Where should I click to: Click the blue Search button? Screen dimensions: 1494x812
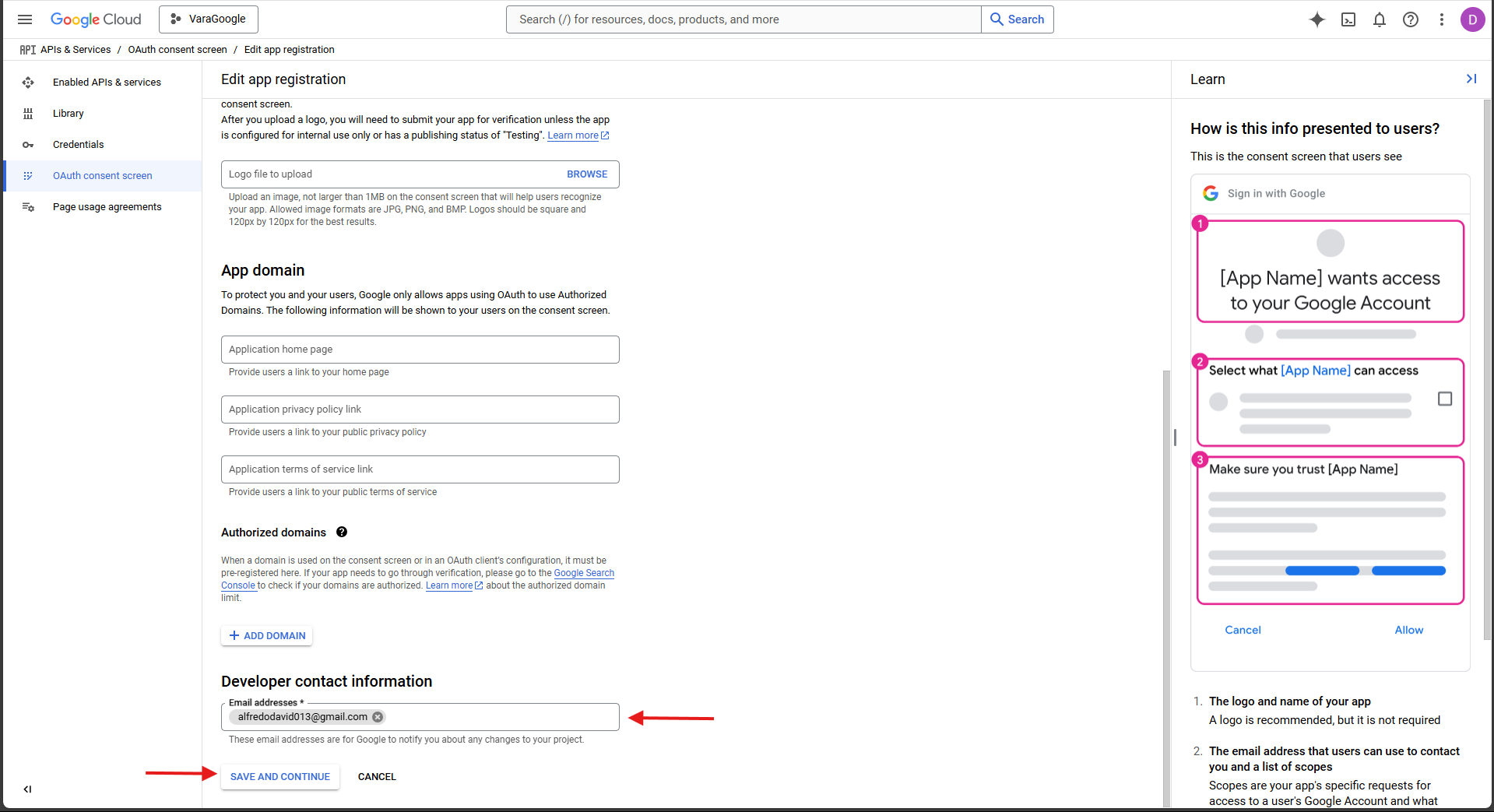1018,19
